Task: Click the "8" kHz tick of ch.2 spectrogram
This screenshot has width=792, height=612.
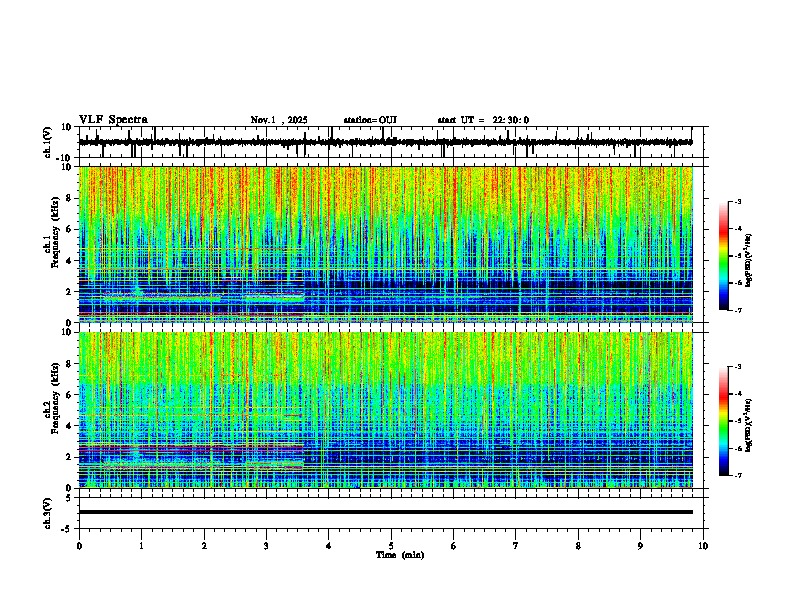Action: pos(69,364)
